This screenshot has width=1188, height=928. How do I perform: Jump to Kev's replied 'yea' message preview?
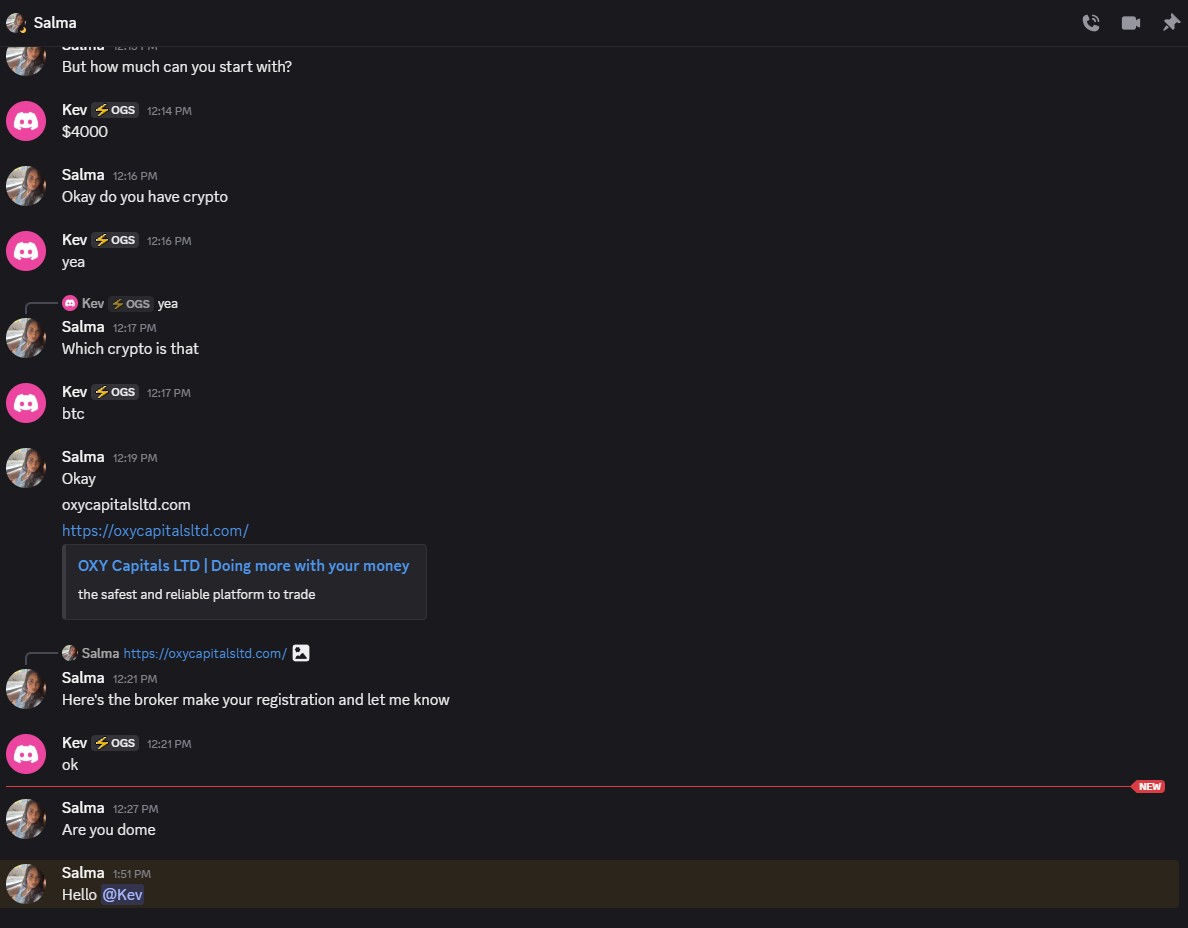[167, 303]
